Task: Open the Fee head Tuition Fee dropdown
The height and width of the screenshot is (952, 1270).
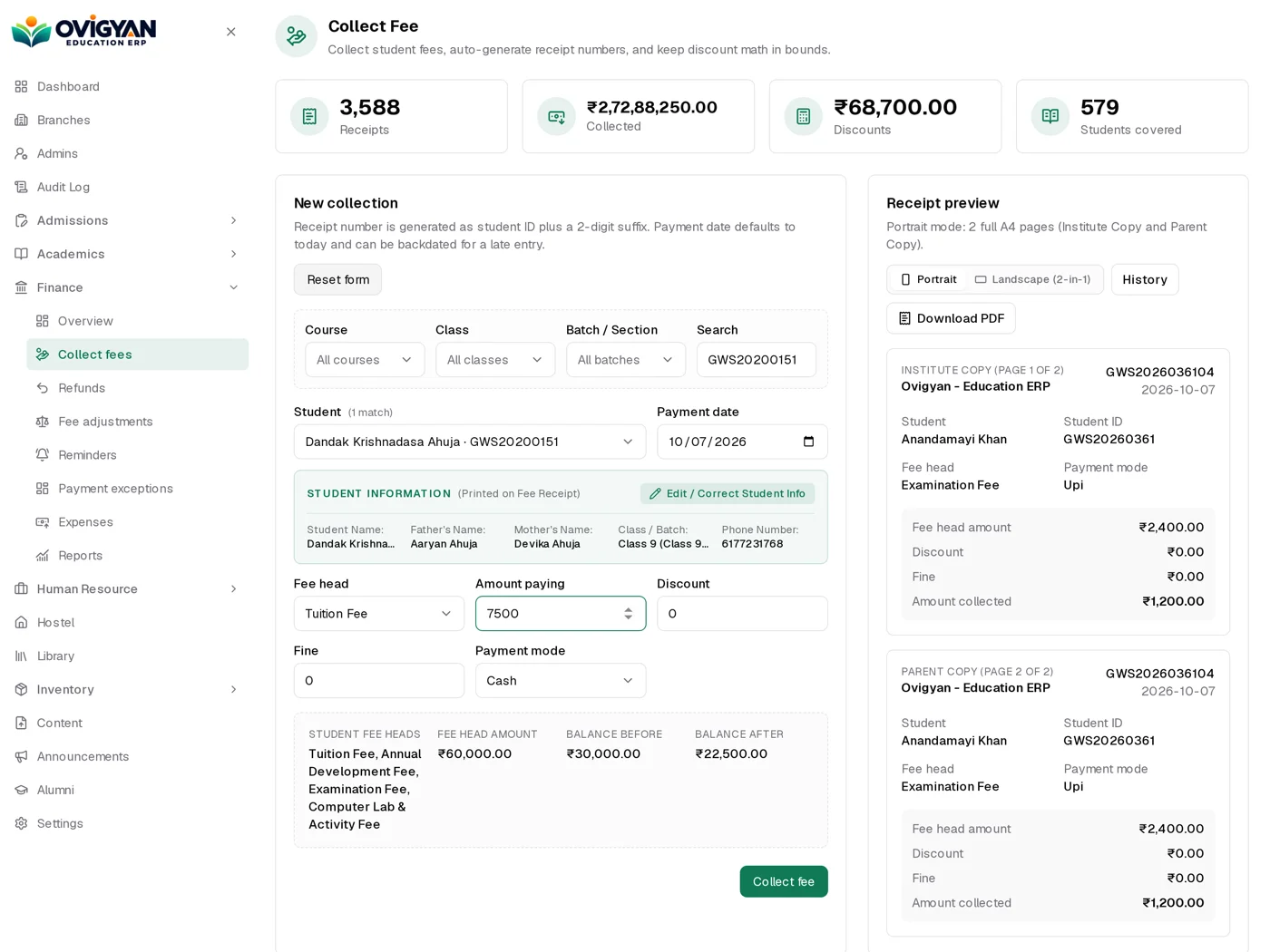Action: 379,614
